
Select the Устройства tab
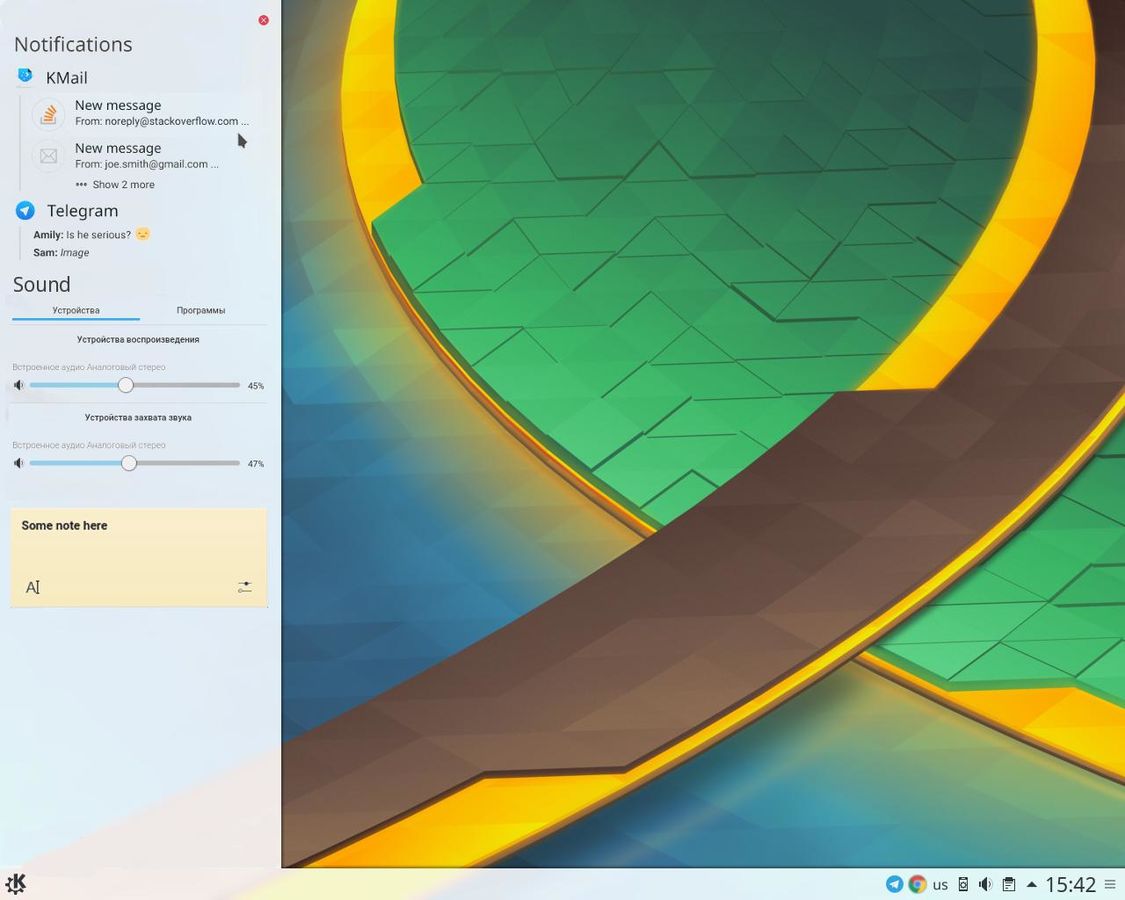(76, 310)
